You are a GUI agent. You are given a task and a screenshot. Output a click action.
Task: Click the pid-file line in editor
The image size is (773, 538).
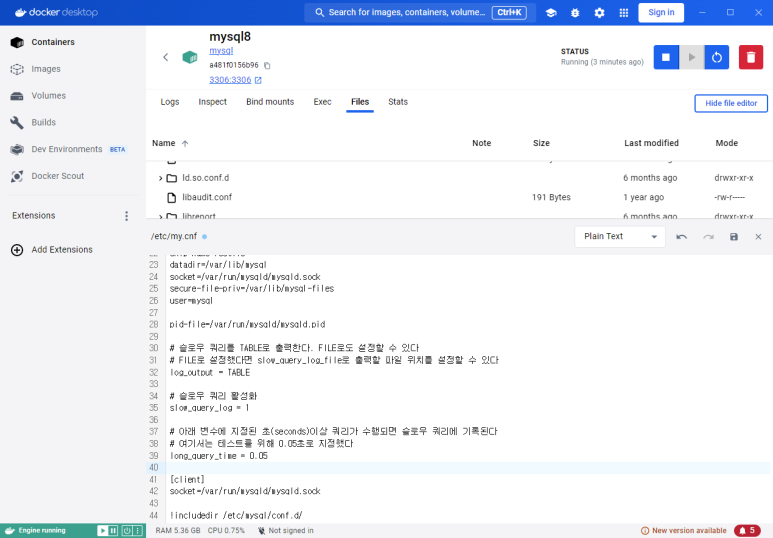point(247,324)
